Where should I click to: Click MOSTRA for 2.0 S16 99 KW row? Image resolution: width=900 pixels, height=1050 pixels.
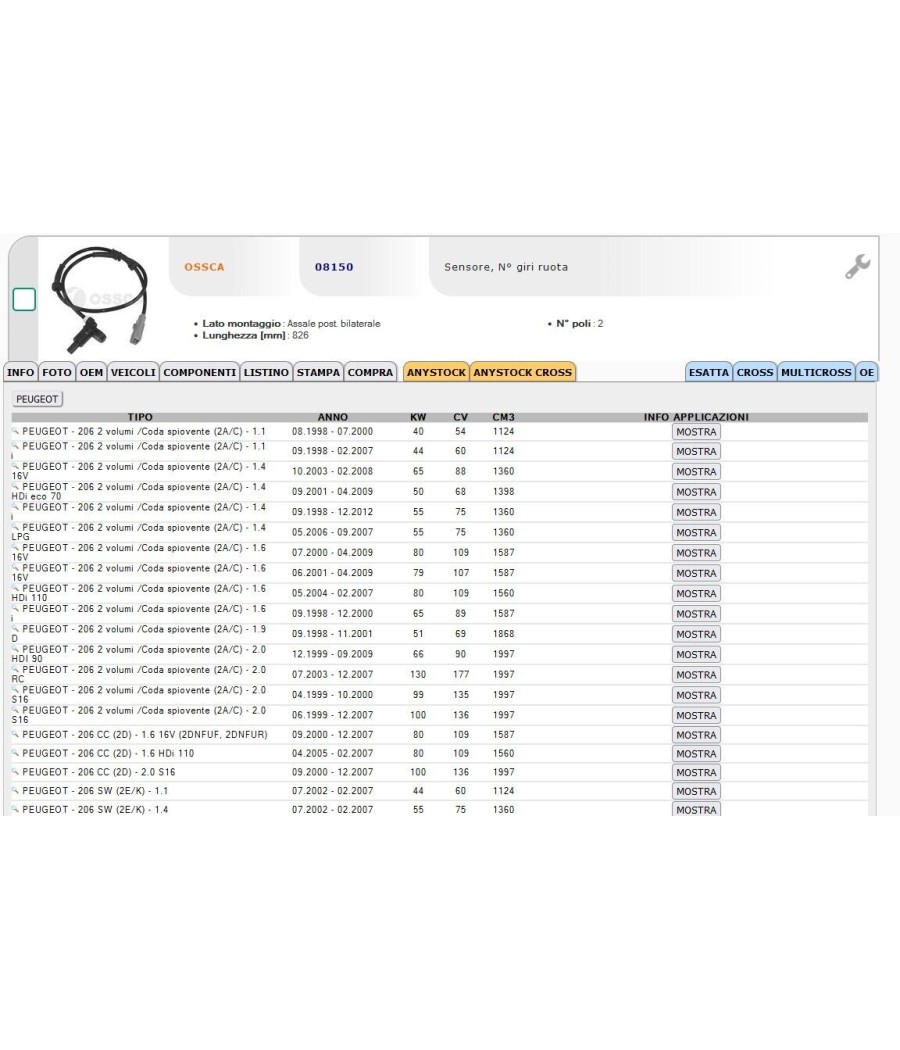pyautogui.click(x=696, y=695)
